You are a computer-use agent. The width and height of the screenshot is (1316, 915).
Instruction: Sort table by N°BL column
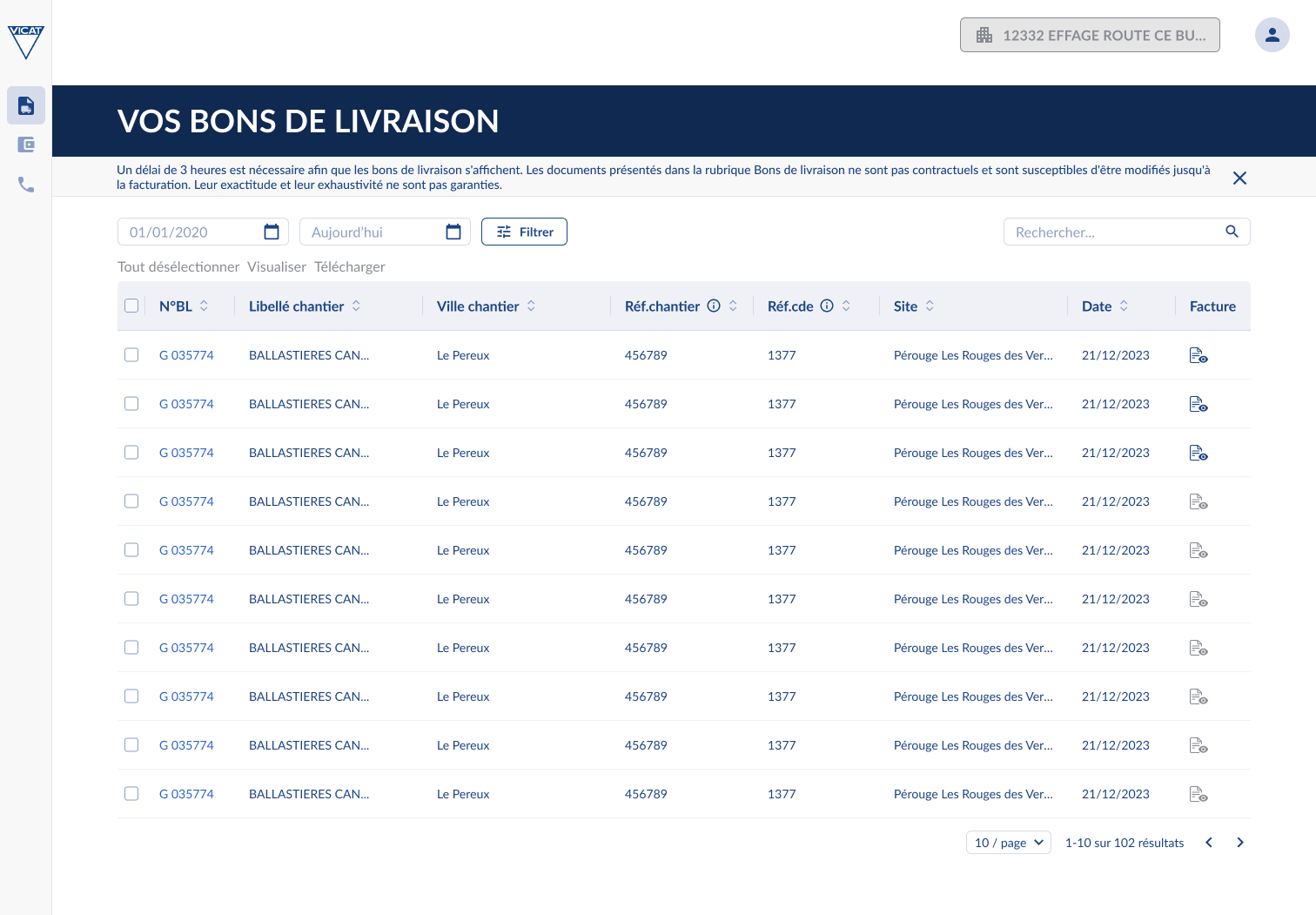pos(204,306)
